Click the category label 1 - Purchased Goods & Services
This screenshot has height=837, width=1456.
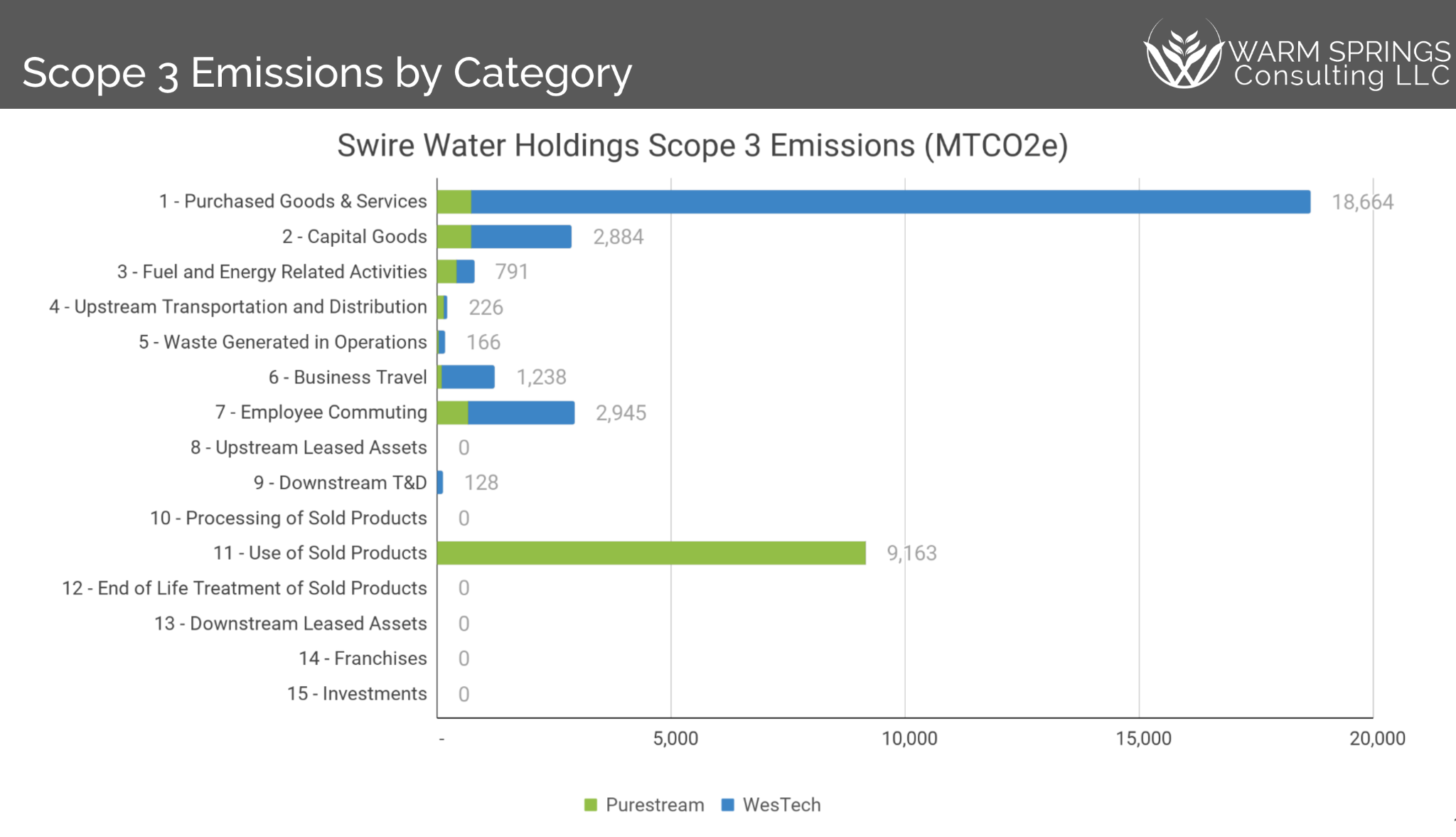293,201
